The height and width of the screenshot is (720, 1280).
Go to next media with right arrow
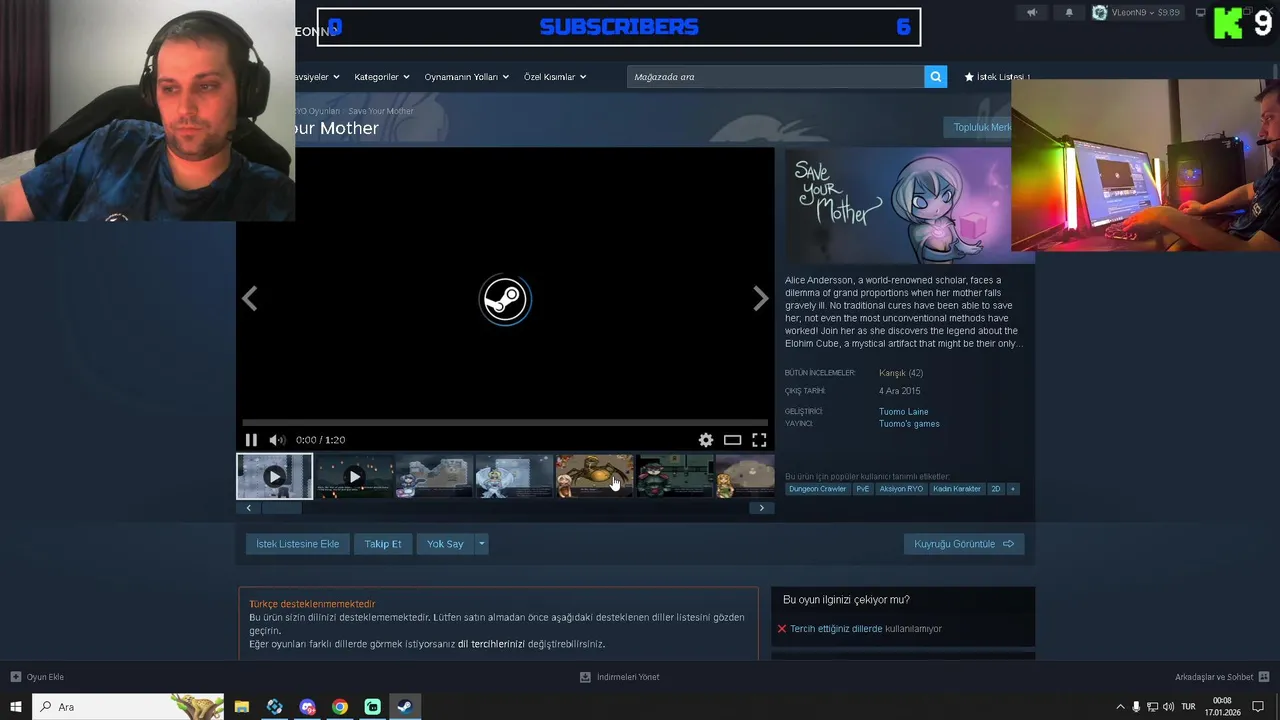click(760, 298)
